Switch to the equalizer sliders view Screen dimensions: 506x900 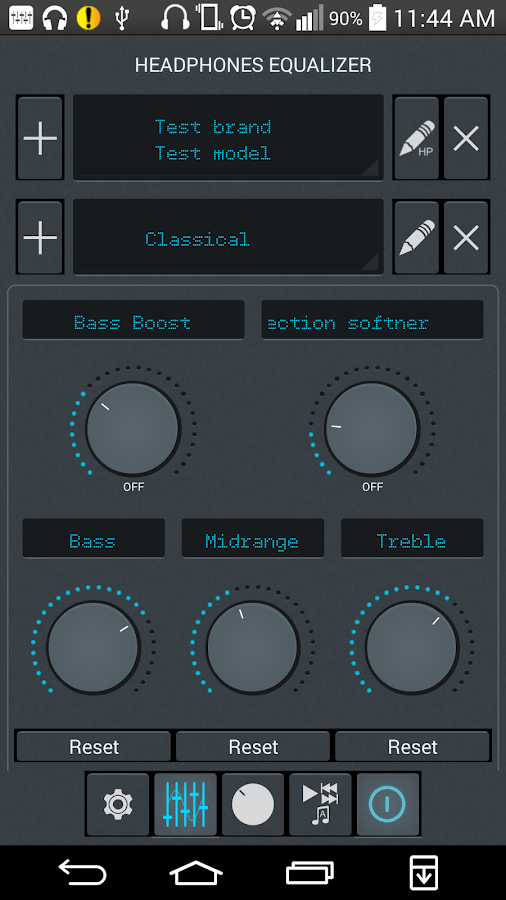click(185, 804)
